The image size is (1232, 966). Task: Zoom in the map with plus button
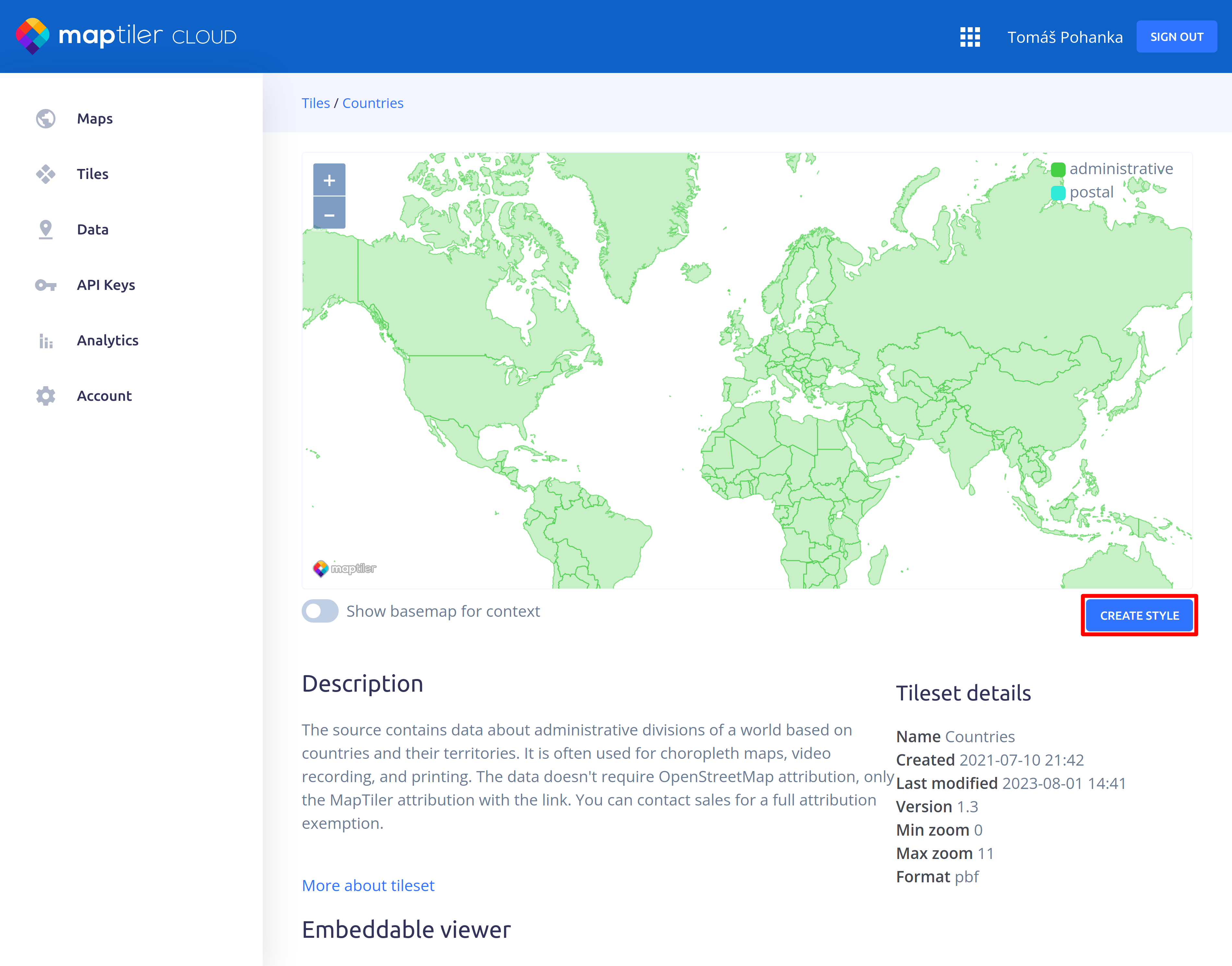pyautogui.click(x=329, y=180)
